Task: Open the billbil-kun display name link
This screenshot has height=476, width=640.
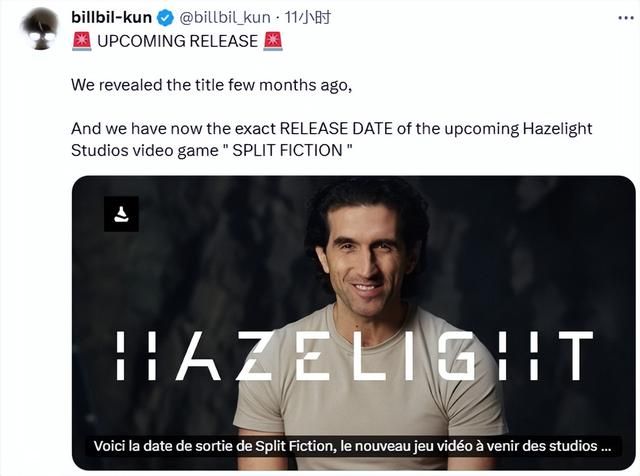Action: click(x=111, y=18)
